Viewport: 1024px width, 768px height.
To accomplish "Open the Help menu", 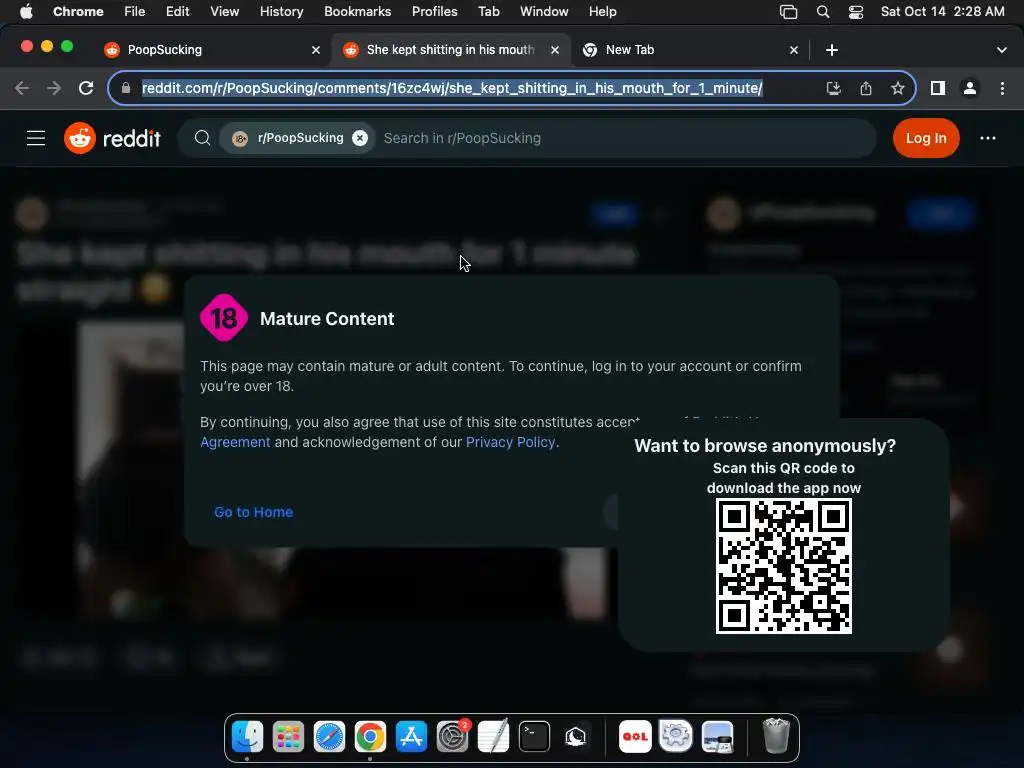I will pos(602,11).
